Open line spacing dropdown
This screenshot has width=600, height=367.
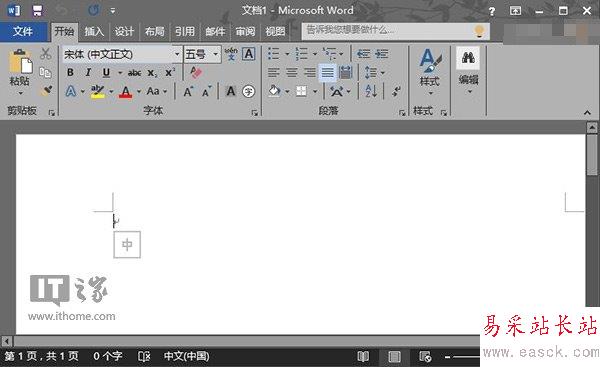coord(374,72)
